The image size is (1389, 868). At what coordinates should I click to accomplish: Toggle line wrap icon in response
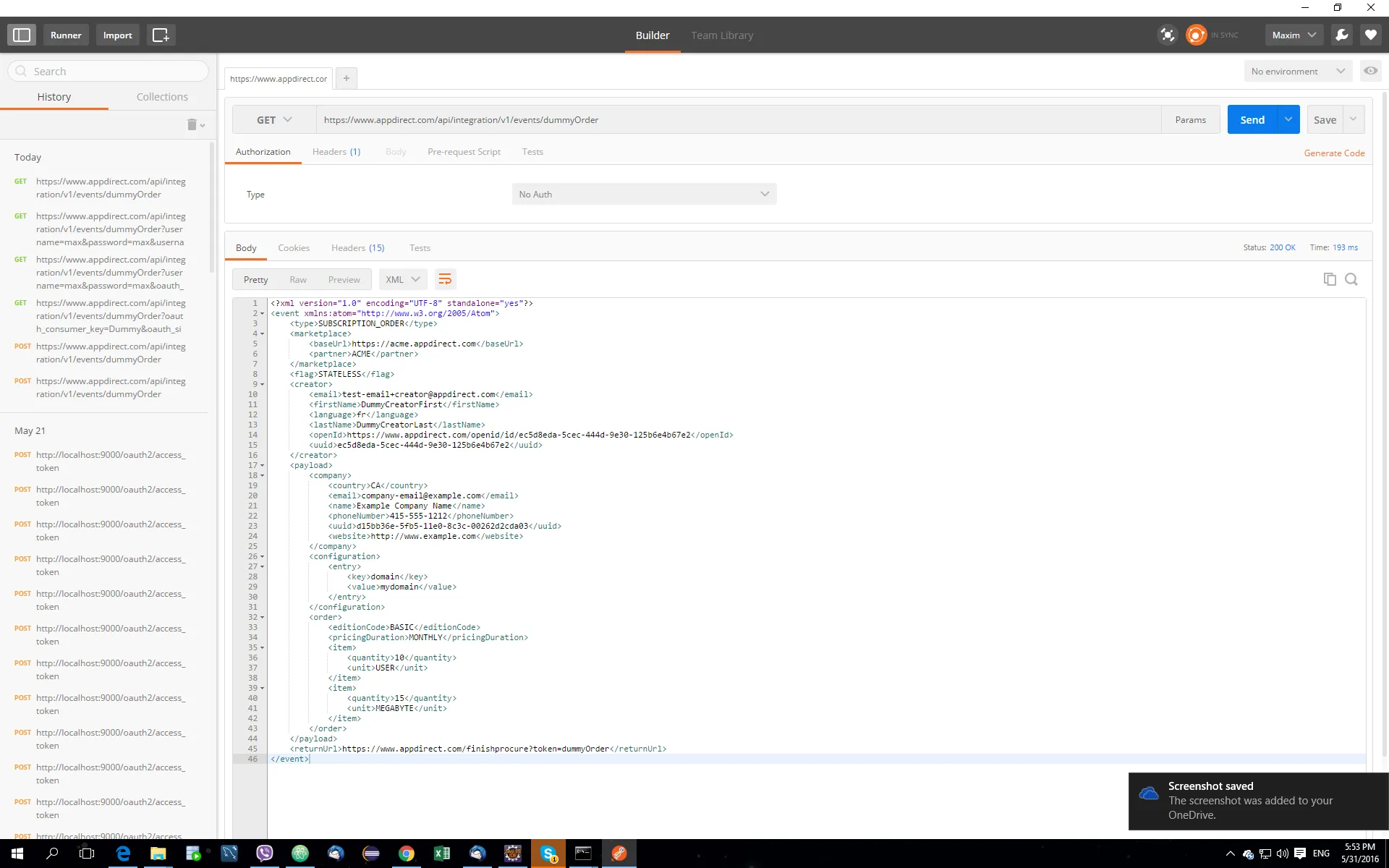click(445, 279)
